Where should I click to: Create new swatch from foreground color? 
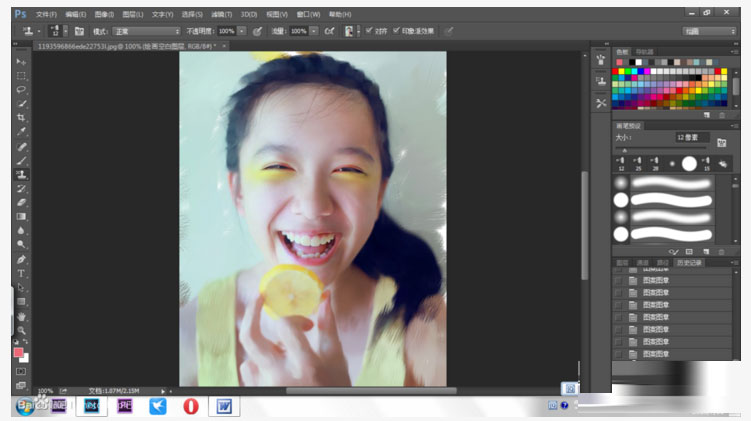707,115
